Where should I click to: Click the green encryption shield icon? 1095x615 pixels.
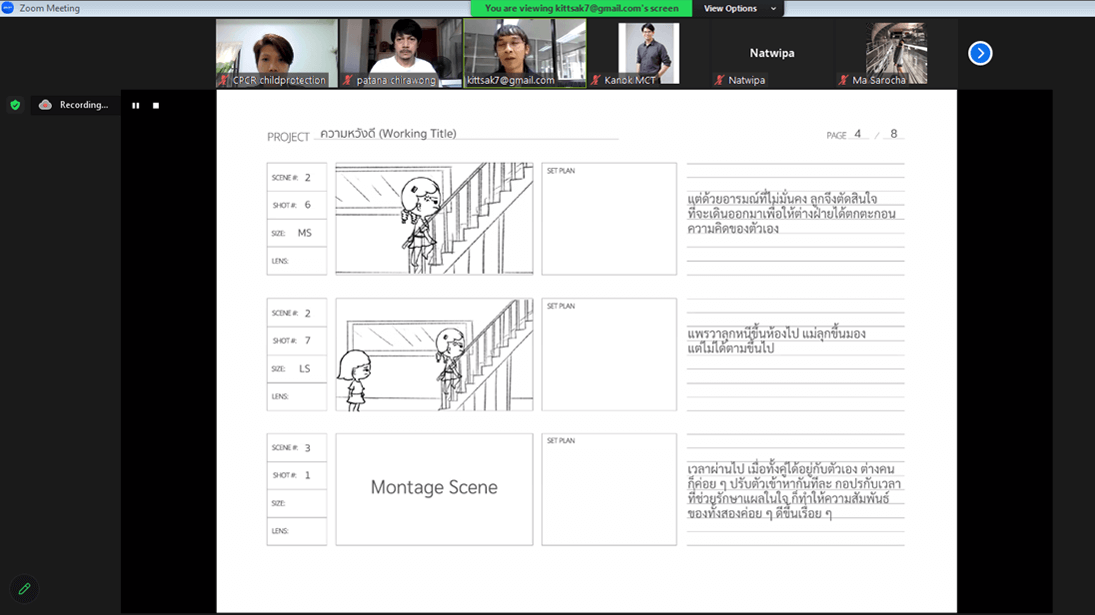pyautogui.click(x=15, y=105)
